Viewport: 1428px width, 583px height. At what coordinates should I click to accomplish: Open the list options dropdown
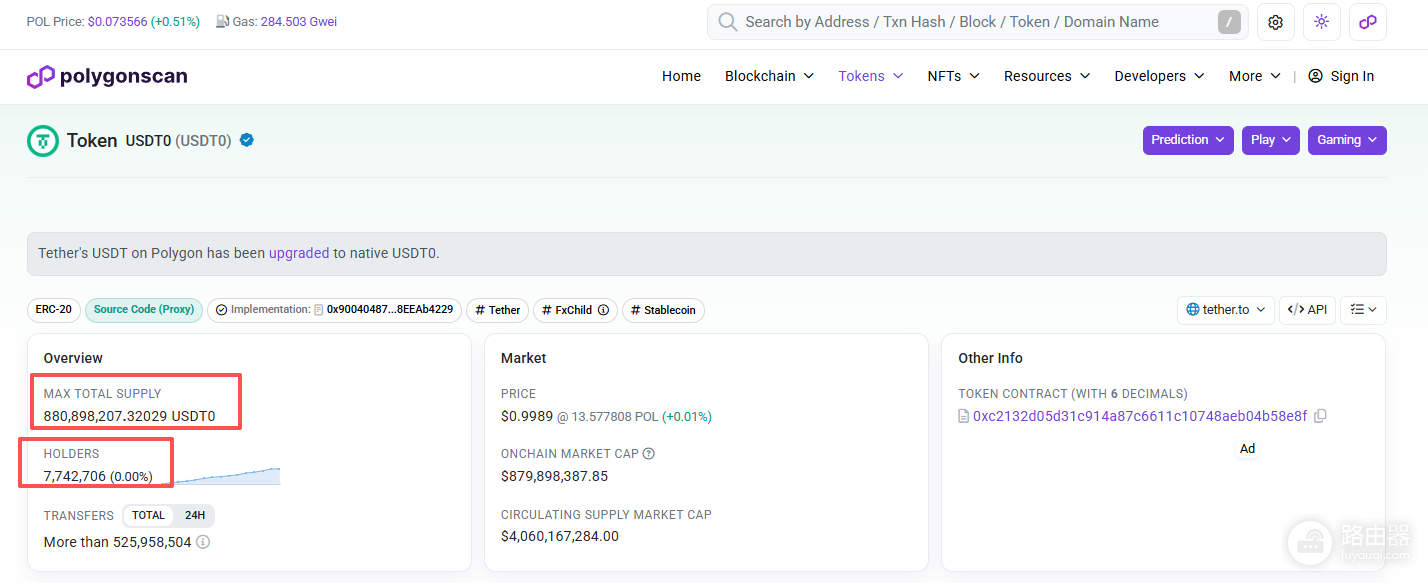pos(1363,310)
